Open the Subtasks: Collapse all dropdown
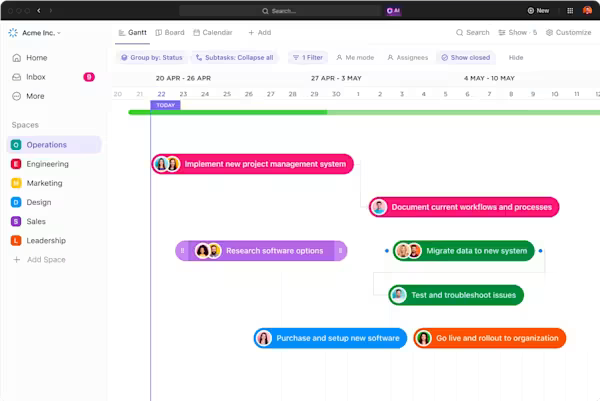The image size is (600, 401). pos(235,58)
